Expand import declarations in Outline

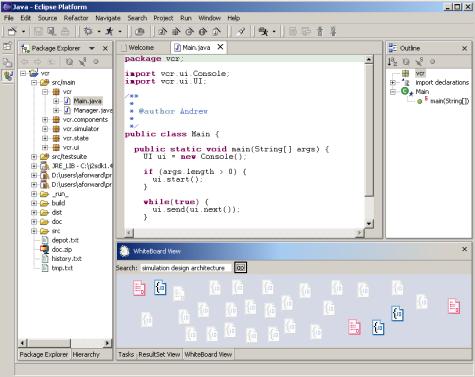393,82
